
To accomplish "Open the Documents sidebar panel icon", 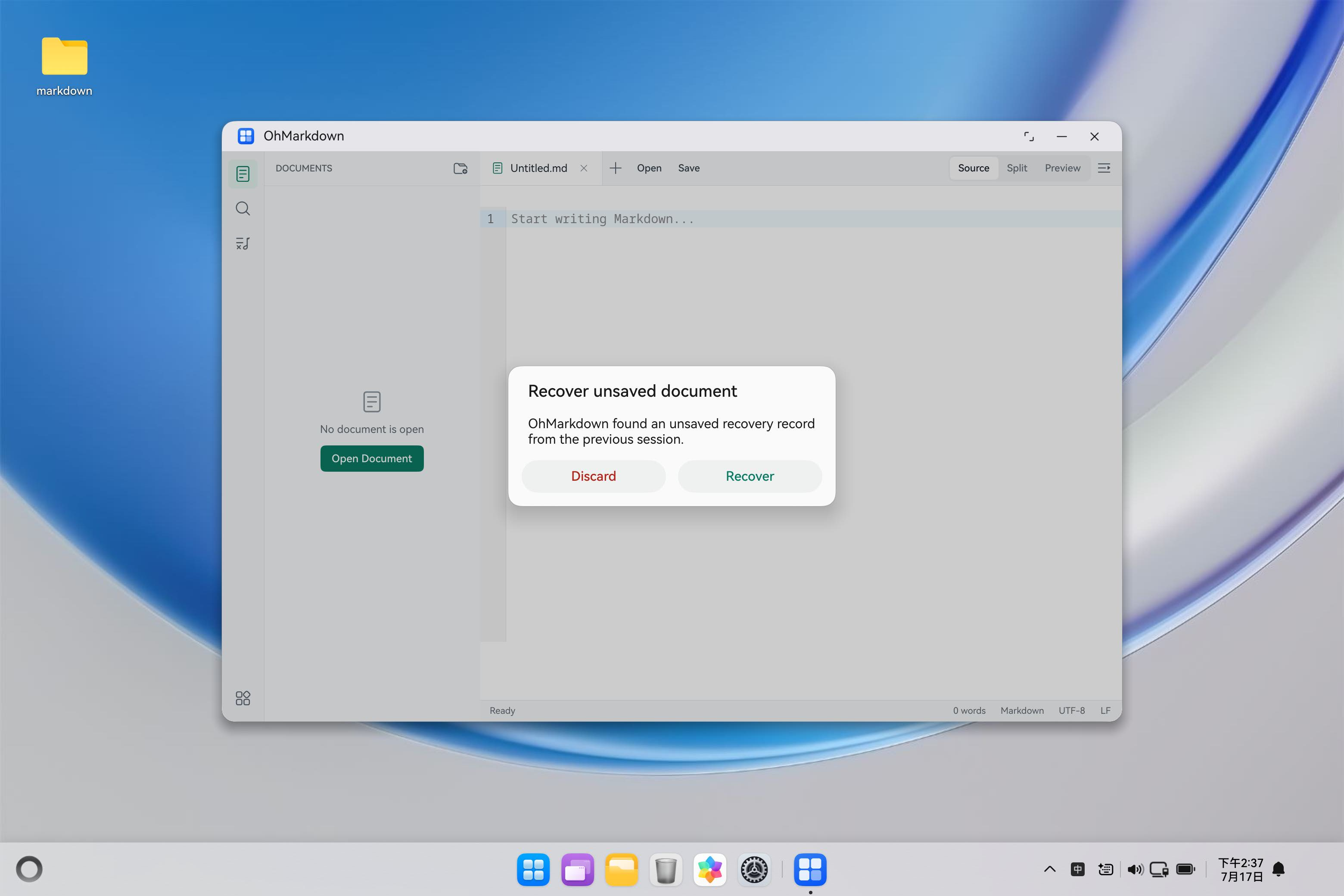I will [x=243, y=174].
